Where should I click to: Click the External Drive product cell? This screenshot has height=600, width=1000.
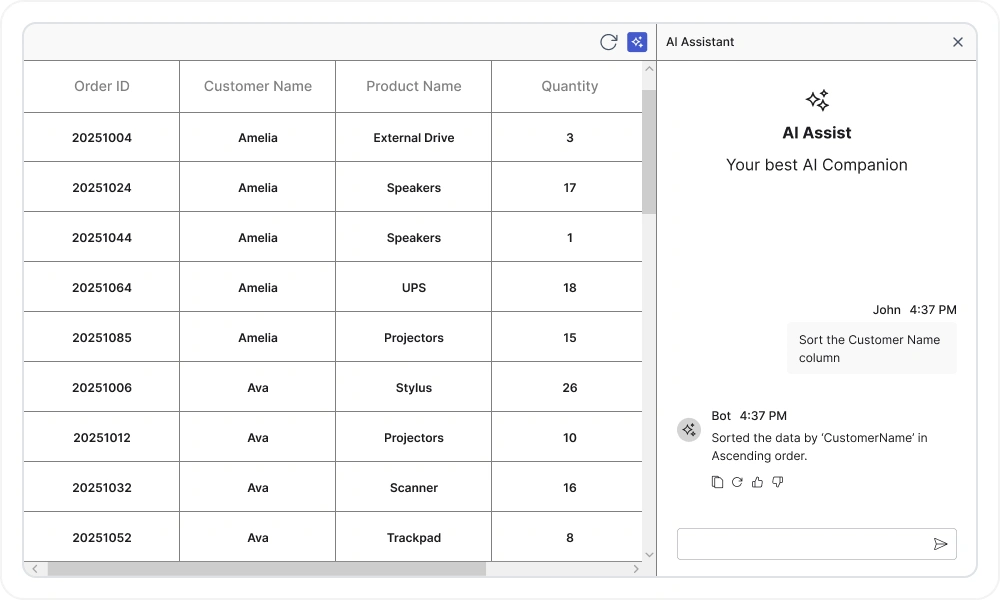point(414,138)
